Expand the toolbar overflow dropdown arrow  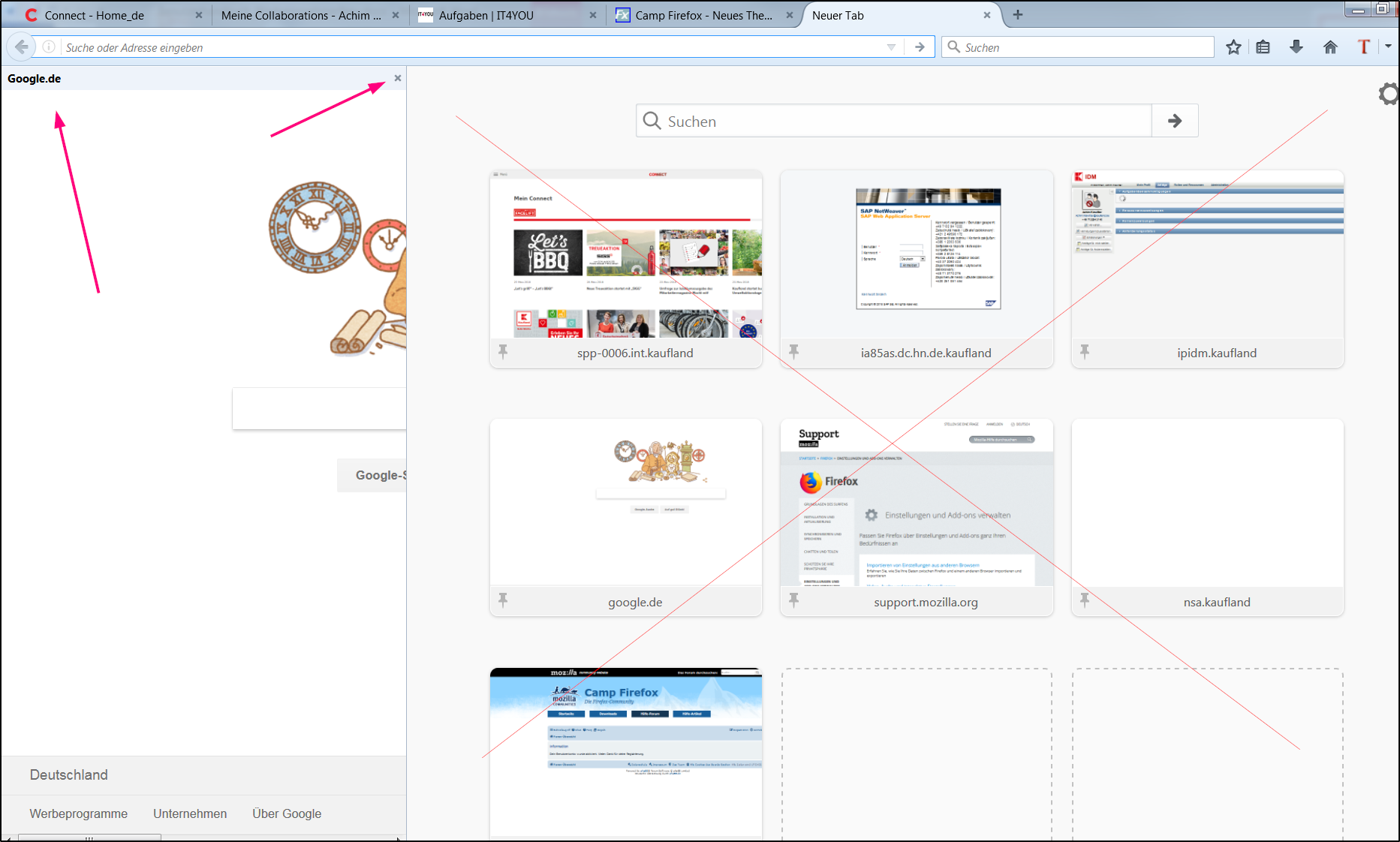click(1388, 47)
